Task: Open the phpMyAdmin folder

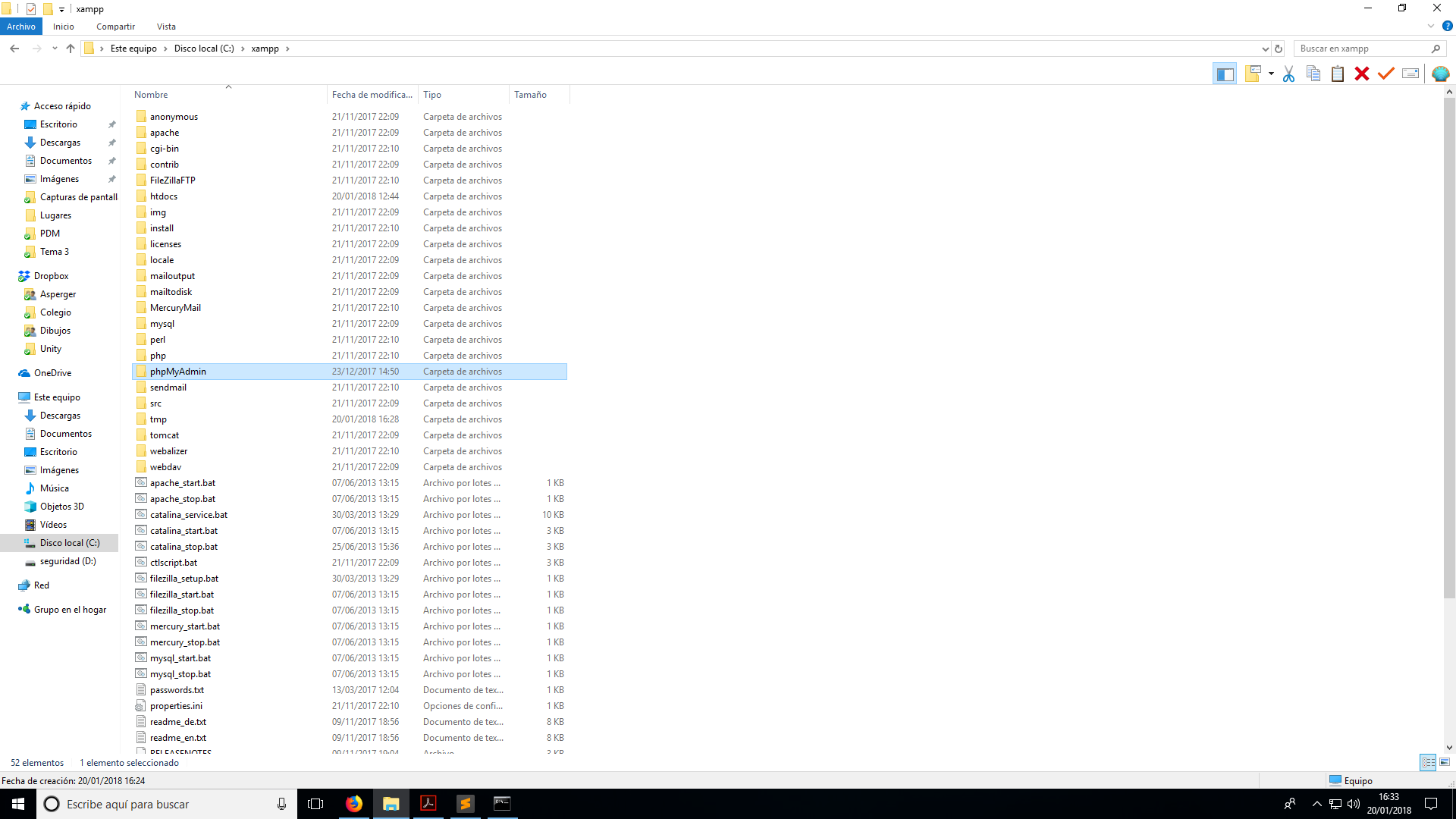Action: pos(178,371)
